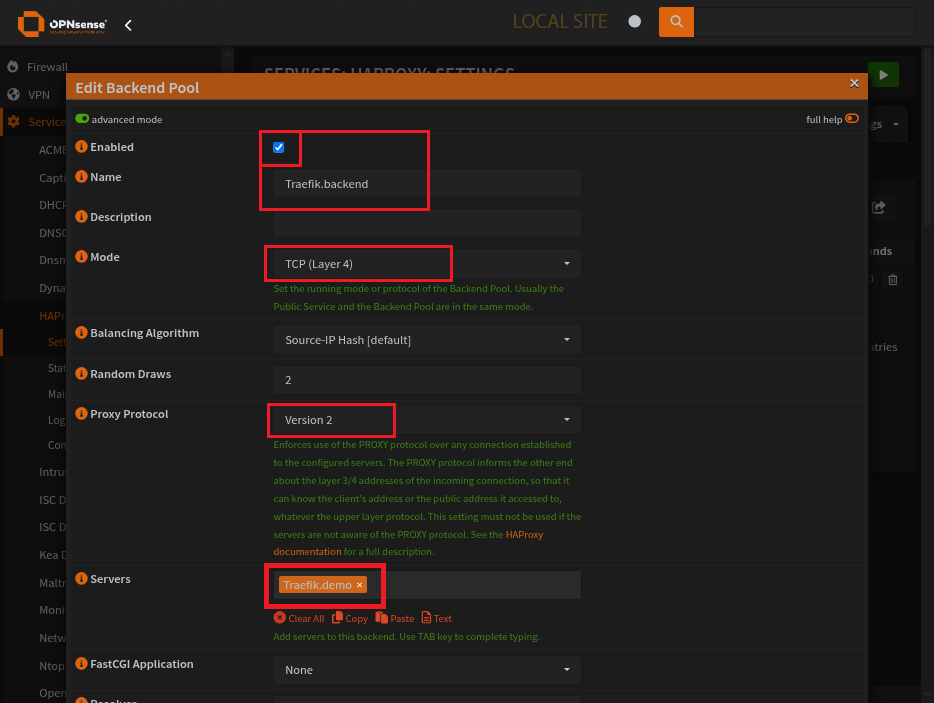Click the LOCAL SITE header text
Viewport: 934px width, 703px height.
(x=560, y=21)
